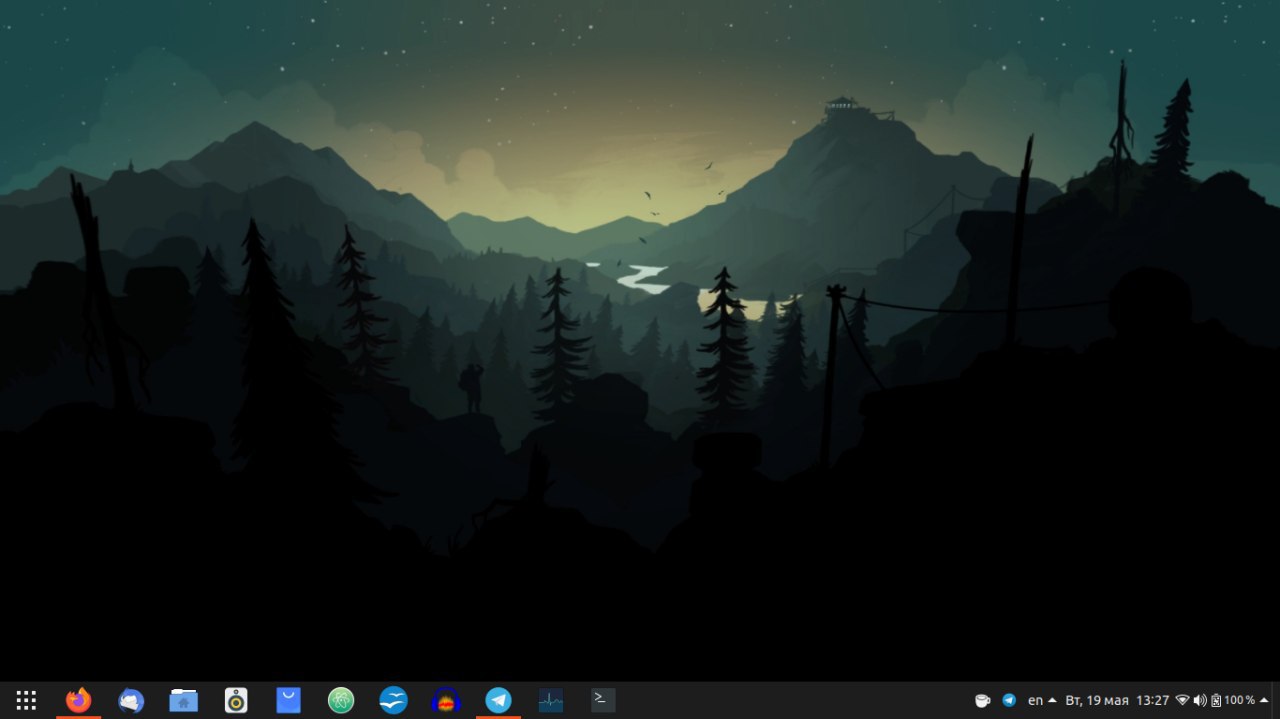
Task: Open the system monitor icon
Action: (551, 701)
